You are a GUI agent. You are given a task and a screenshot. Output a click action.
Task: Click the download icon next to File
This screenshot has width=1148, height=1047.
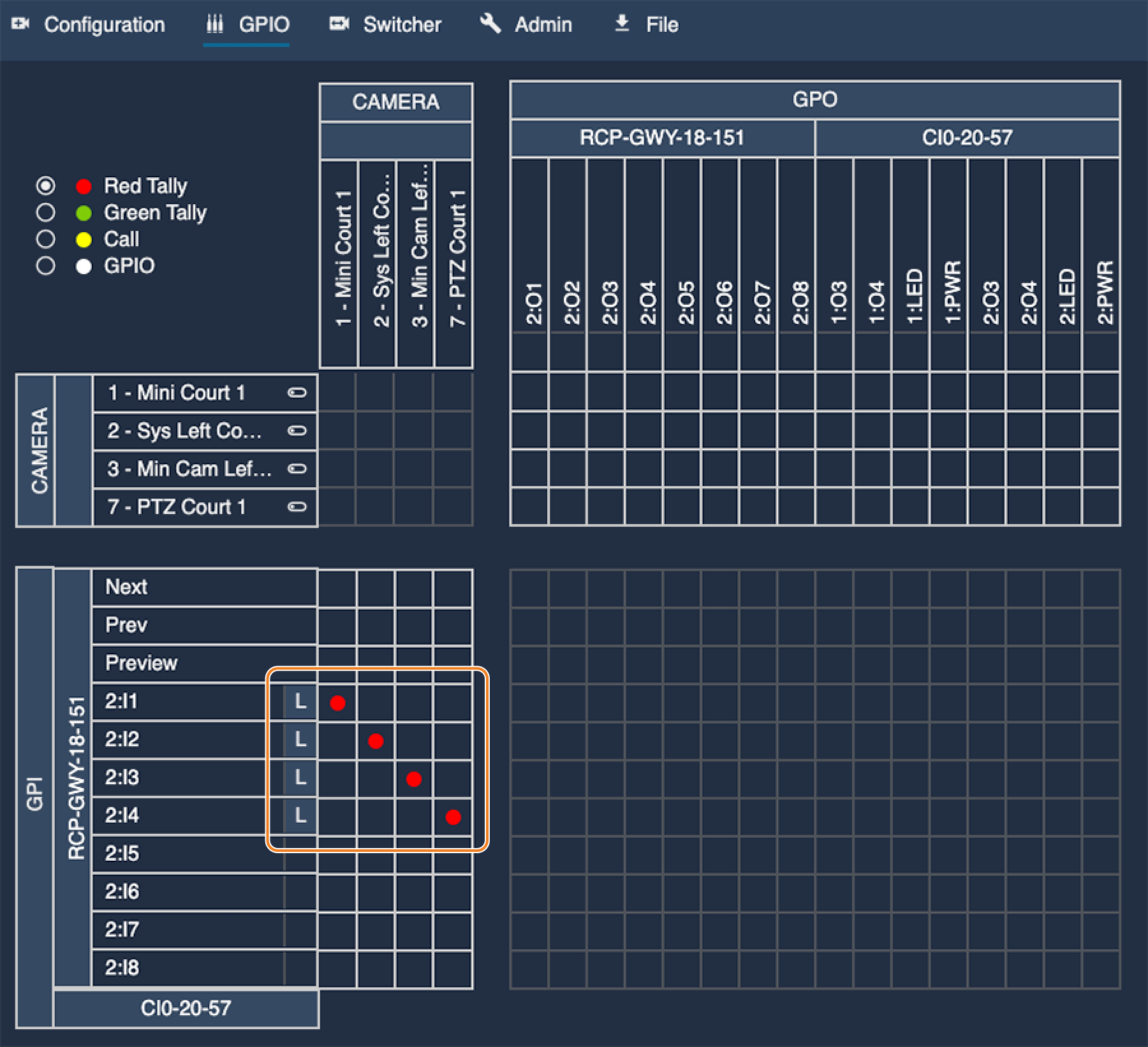click(x=622, y=24)
